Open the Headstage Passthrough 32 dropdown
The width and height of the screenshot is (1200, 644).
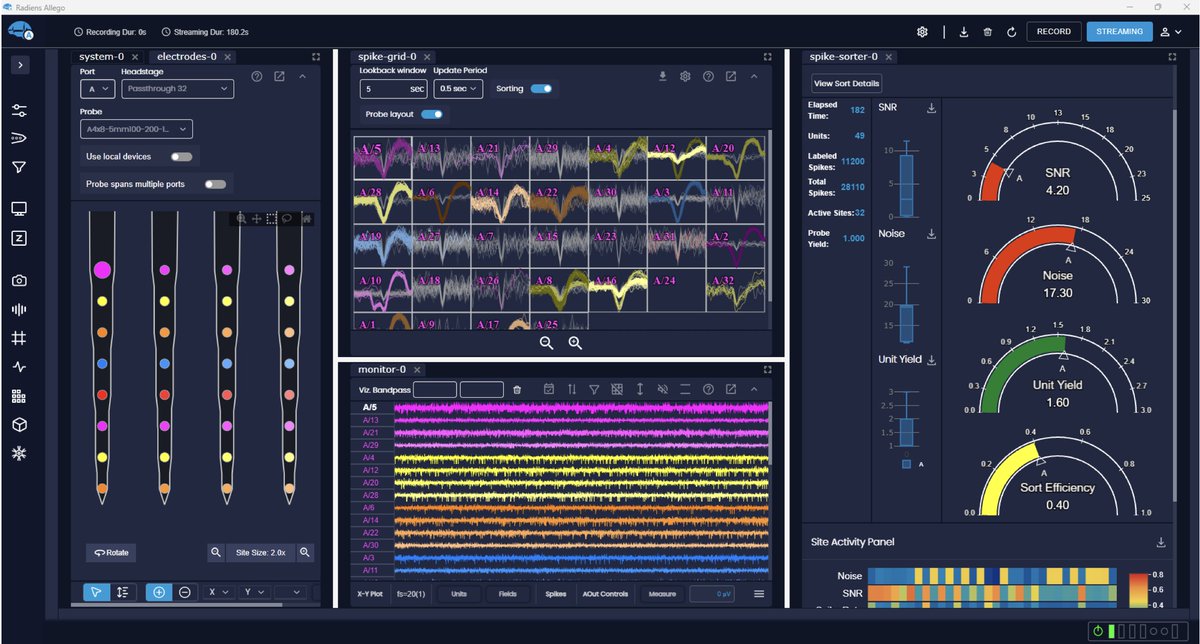(177, 88)
